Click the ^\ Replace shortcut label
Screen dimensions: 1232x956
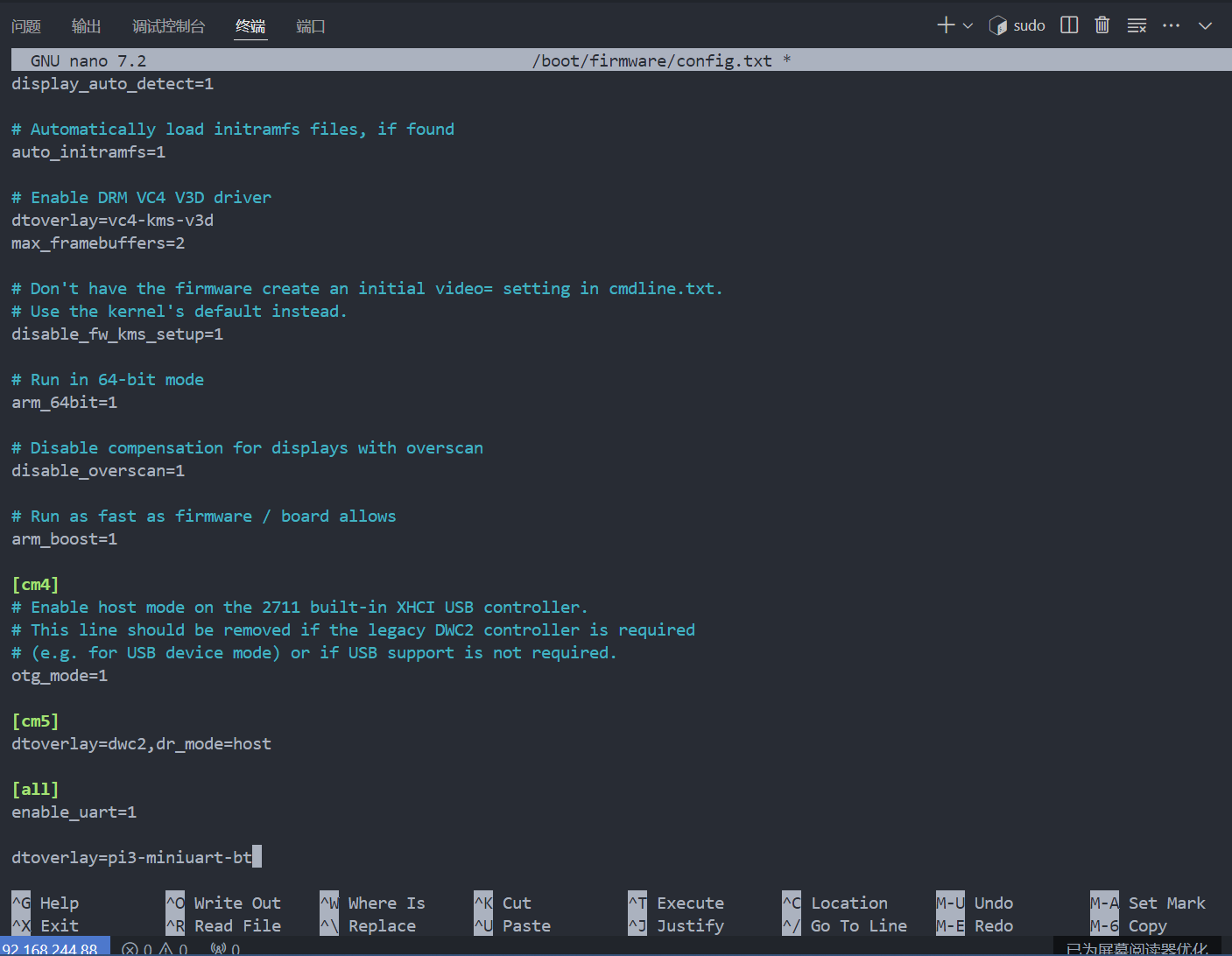[x=368, y=925]
